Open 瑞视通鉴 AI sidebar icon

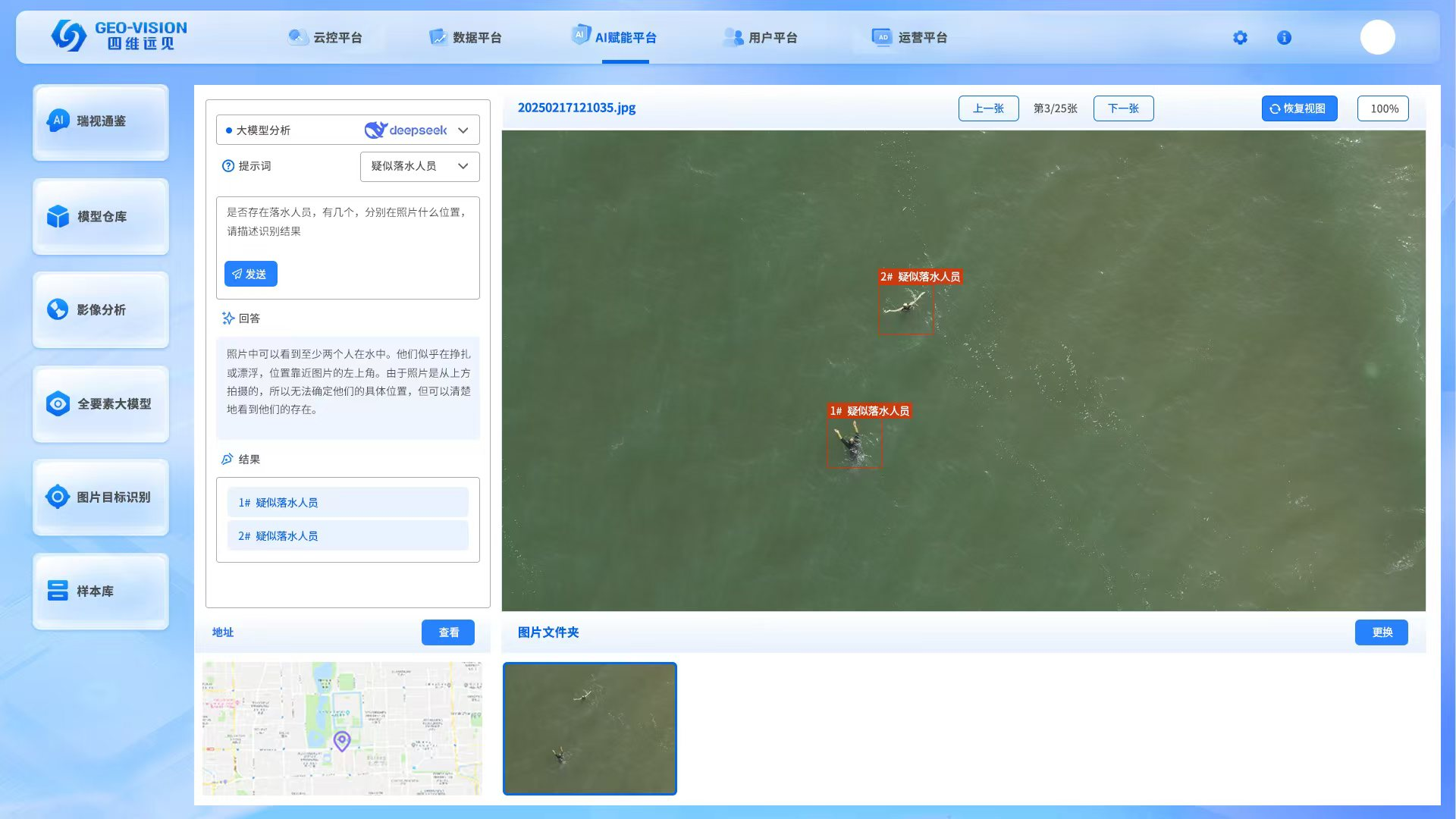58,121
